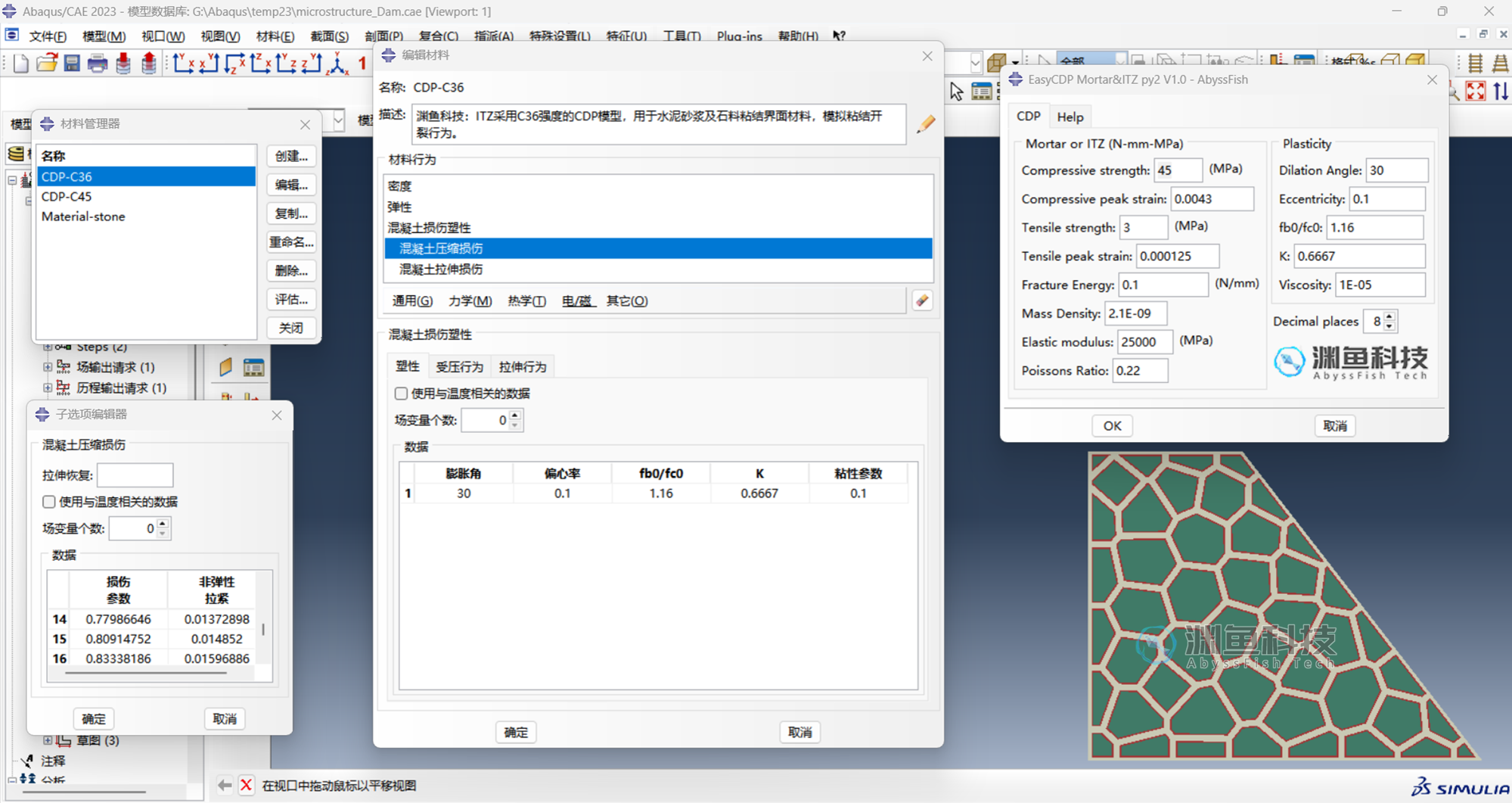Apply the isometric view axes icon
1512x803 pixels.
coord(338,64)
